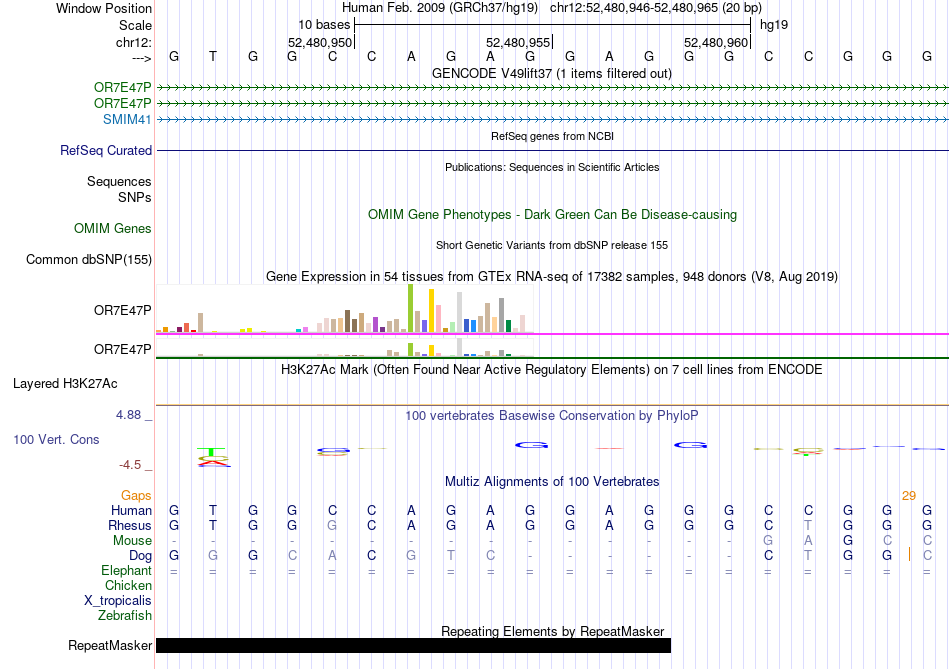950x669 pixels.
Task: Select the Human alignment row label
Action: (131, 510)
